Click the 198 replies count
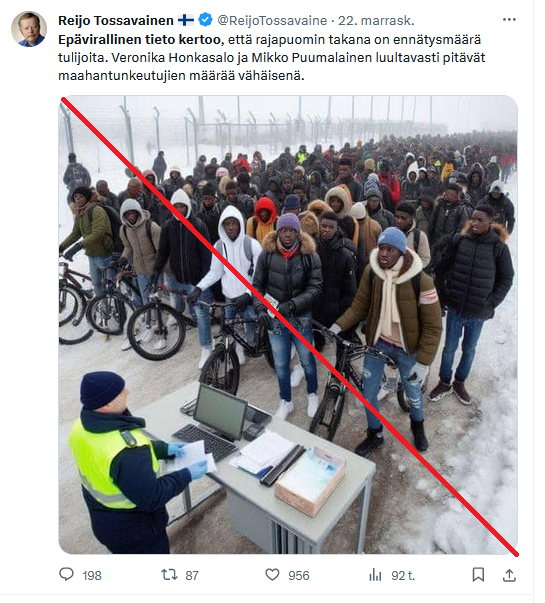The height and width of the screenshot is (603, 545). tap(92, 576)
